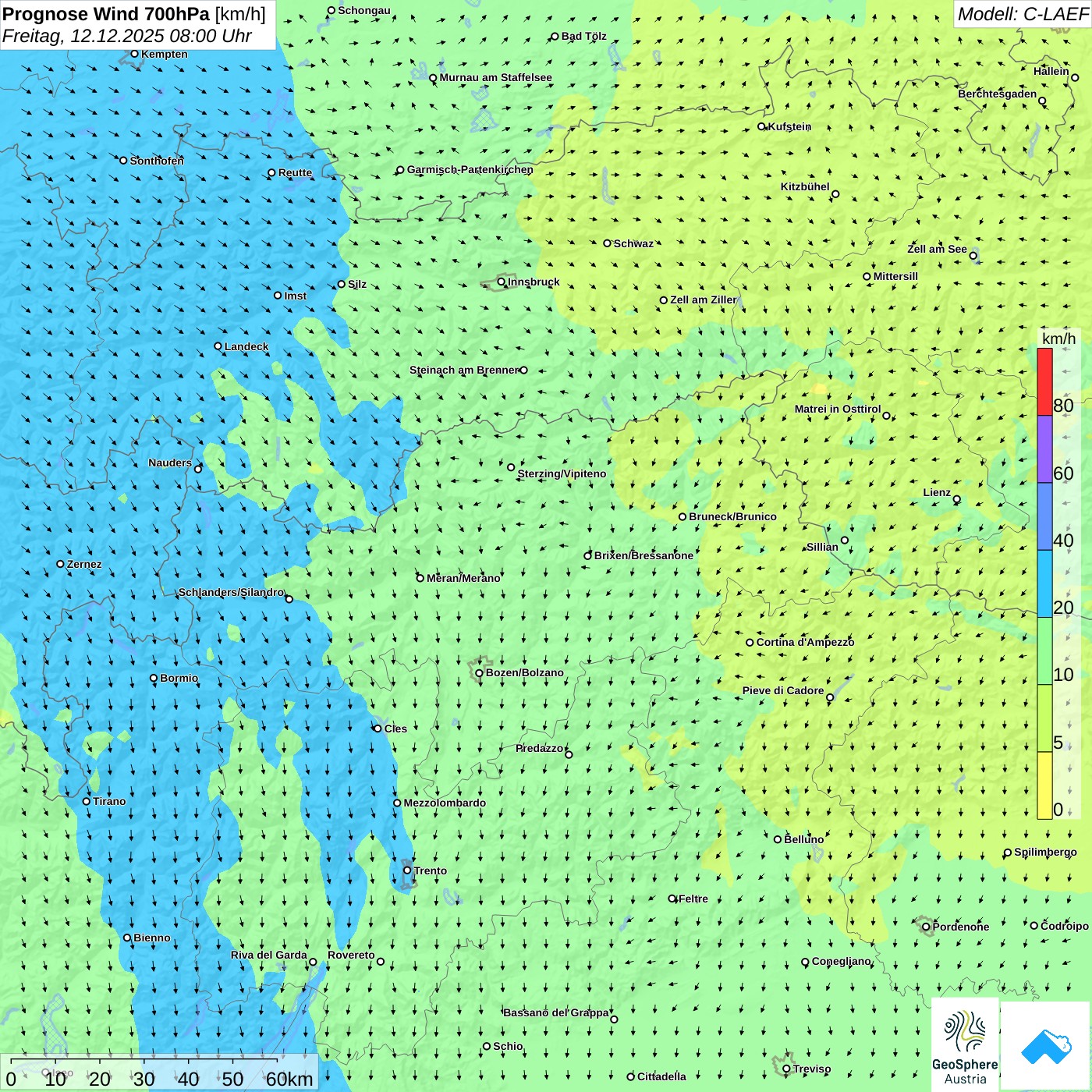Click the Landeck city marker circle
This screenshot has height=1092, width=1092.
218,346
